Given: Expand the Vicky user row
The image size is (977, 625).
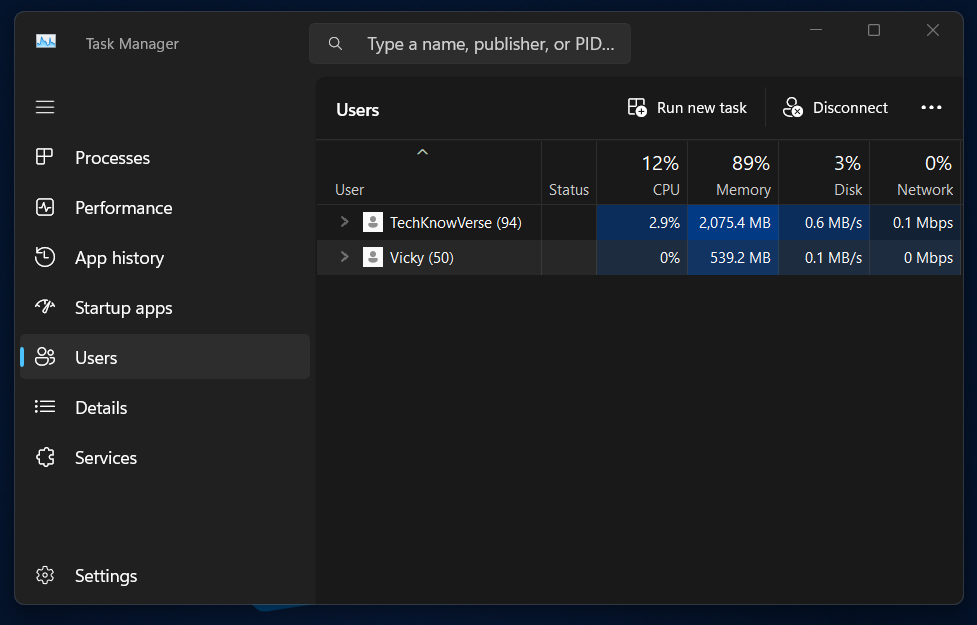Looking at the screenshot, I should (x=344, y=257).
